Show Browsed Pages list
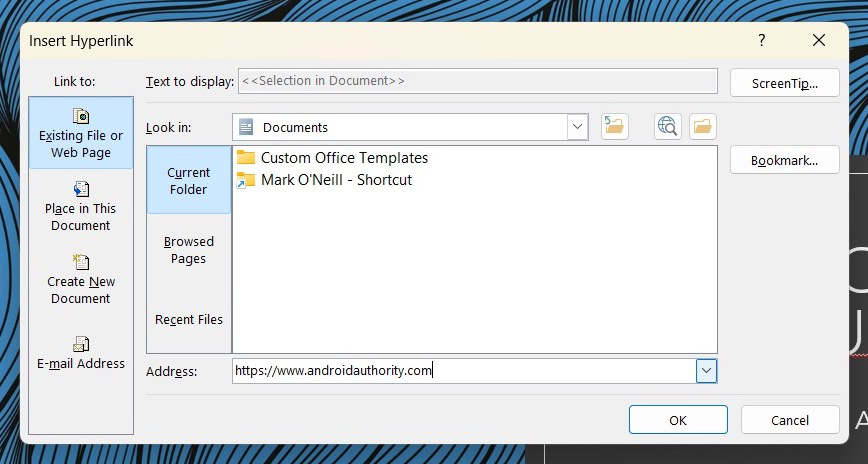The height and width of the screenshot is (464, 868). (189, 250)
